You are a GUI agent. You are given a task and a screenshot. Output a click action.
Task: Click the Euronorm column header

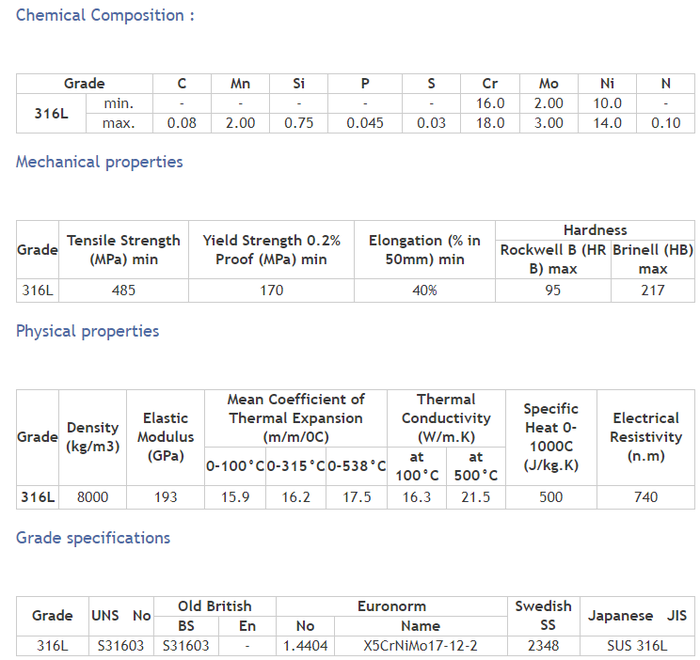pyautogui.click(x=391, y=606)
